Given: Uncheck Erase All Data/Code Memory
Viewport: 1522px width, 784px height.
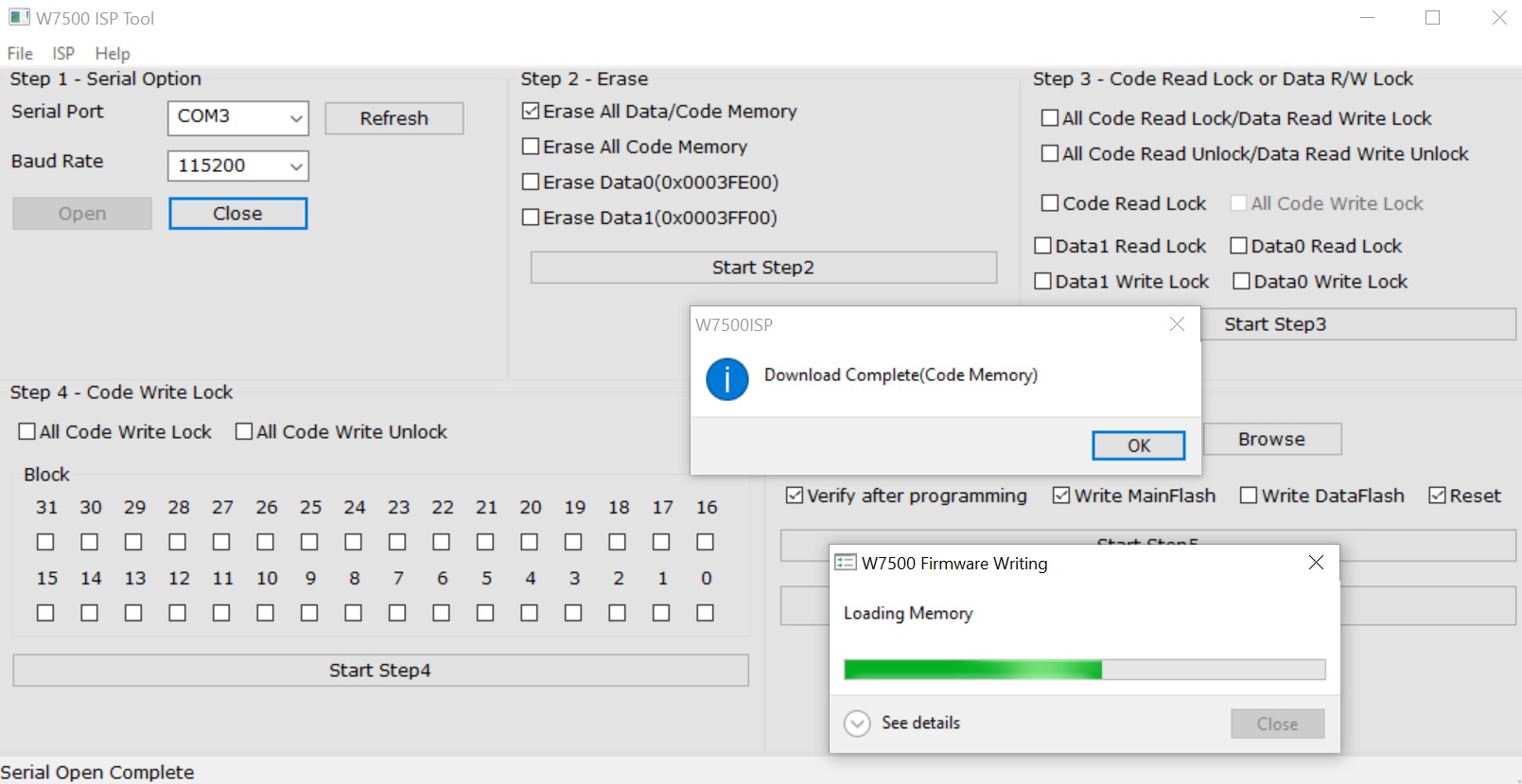Looking at the screenshot, I should tap(531, 112).
